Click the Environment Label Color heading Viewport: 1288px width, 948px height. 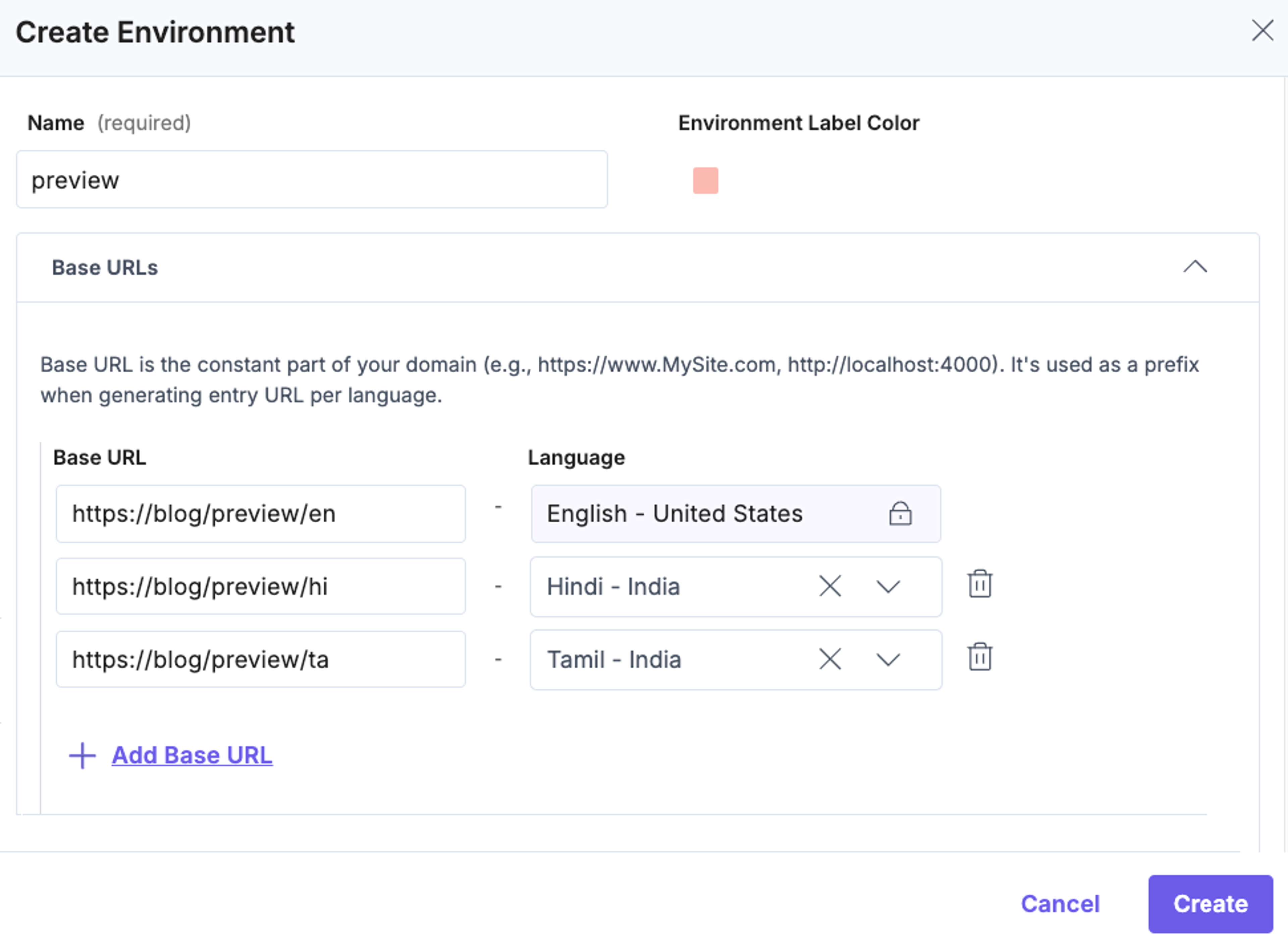pos(799,123)
